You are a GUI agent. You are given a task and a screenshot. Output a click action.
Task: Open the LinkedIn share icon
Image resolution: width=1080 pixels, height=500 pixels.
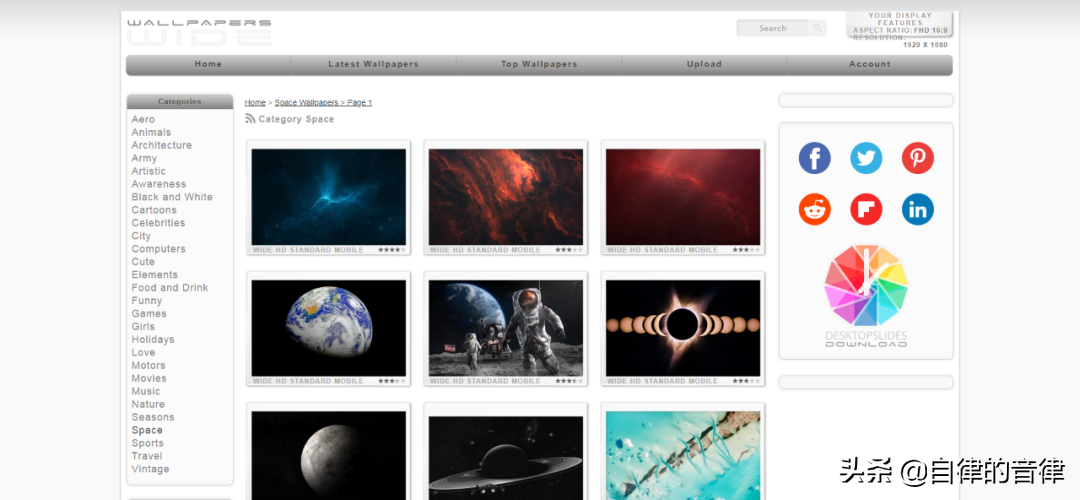pyautogui.click(x=917, y=209)
